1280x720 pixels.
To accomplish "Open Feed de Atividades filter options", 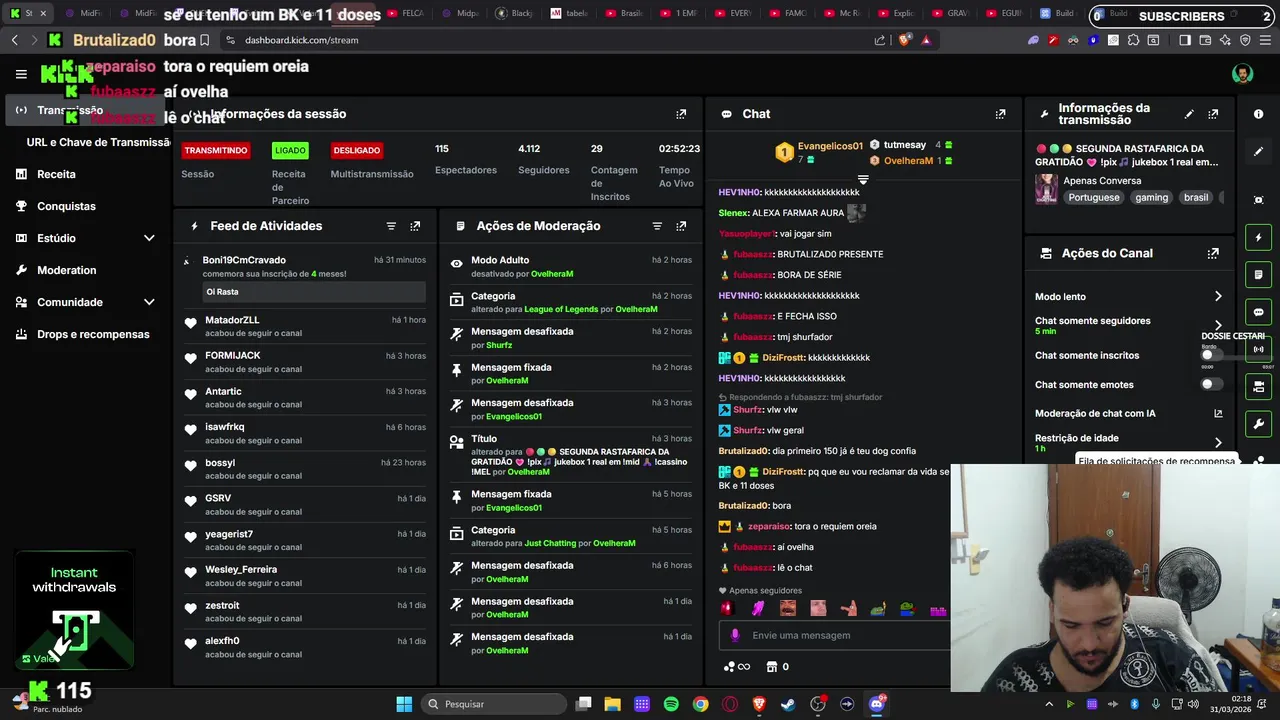I will click(391, 226).
